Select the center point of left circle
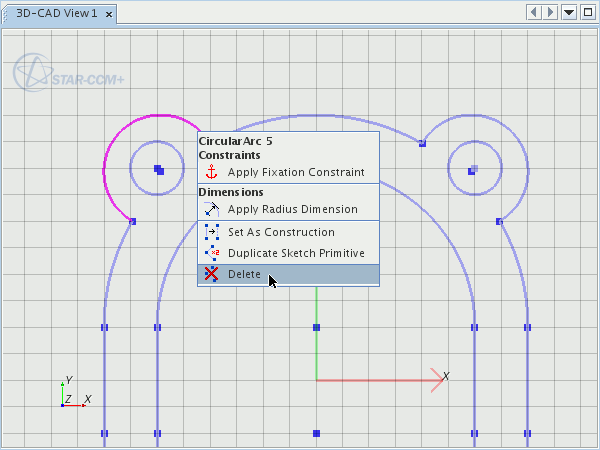 158,170
